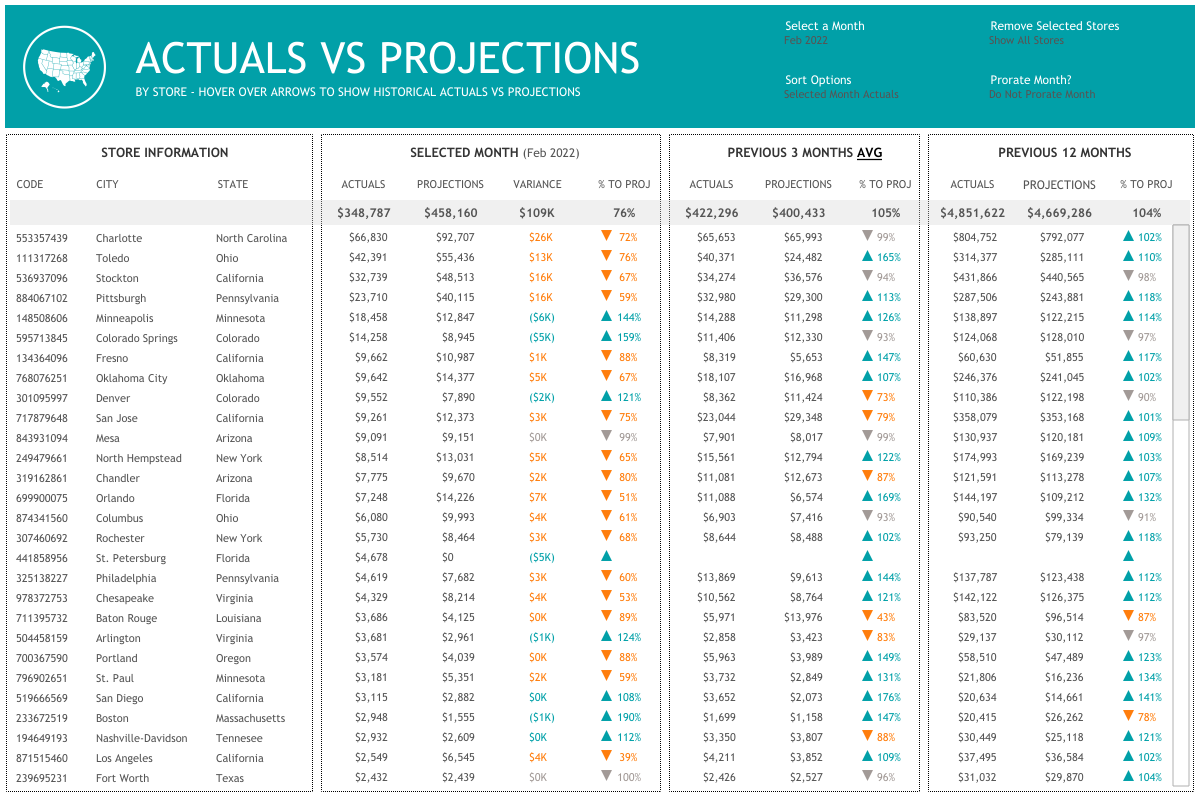The image size is (1199, 799).
Task: Click the Selected Month PROJECTIONS header
Action: pyautogui.click(x=450, y=184)
